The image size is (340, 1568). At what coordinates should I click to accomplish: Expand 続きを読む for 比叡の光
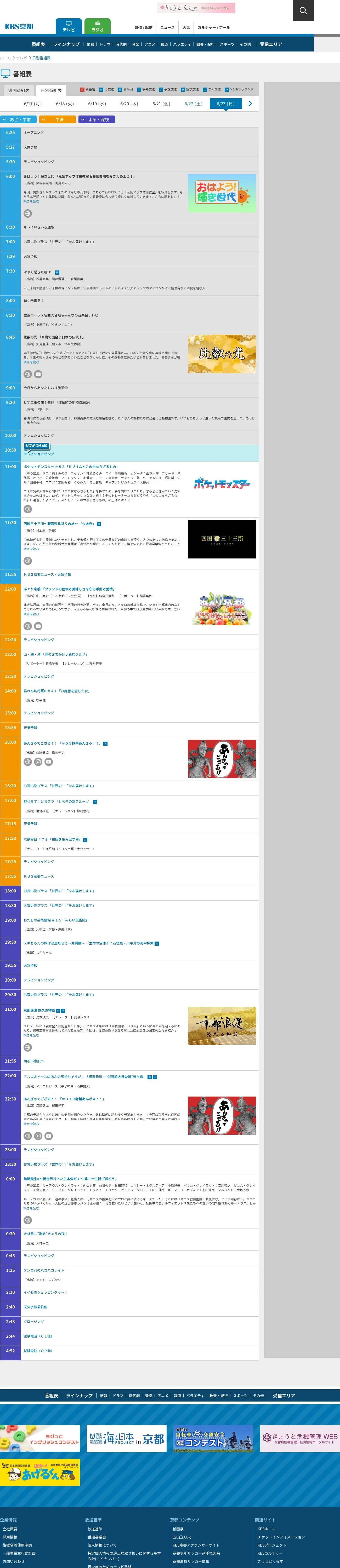click(31, 362)
